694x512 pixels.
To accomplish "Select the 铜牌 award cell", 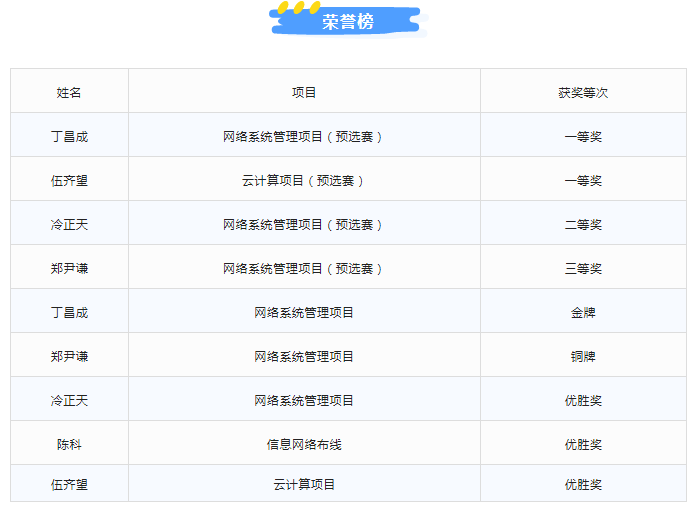I will [583, 356].
